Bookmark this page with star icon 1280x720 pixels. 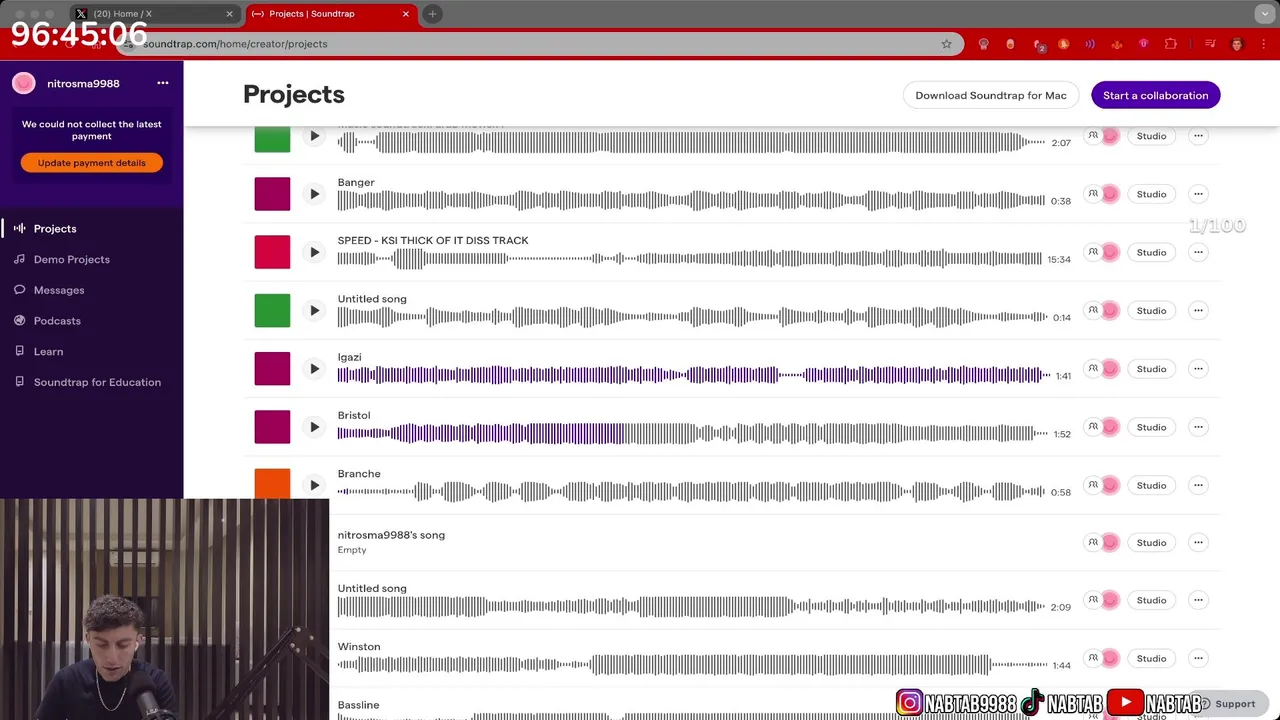tap(946, 44)
